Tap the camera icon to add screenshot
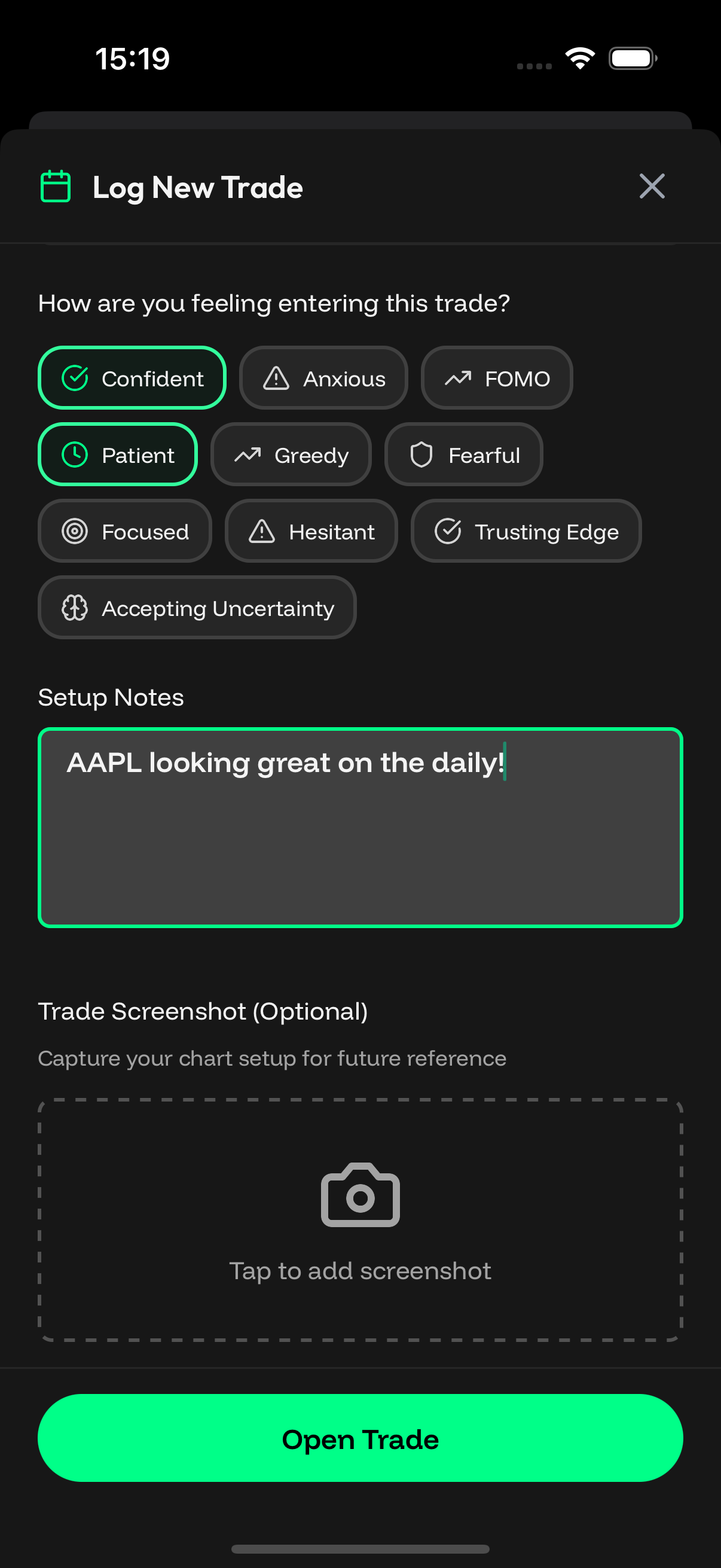 (x=360, y=1195)
